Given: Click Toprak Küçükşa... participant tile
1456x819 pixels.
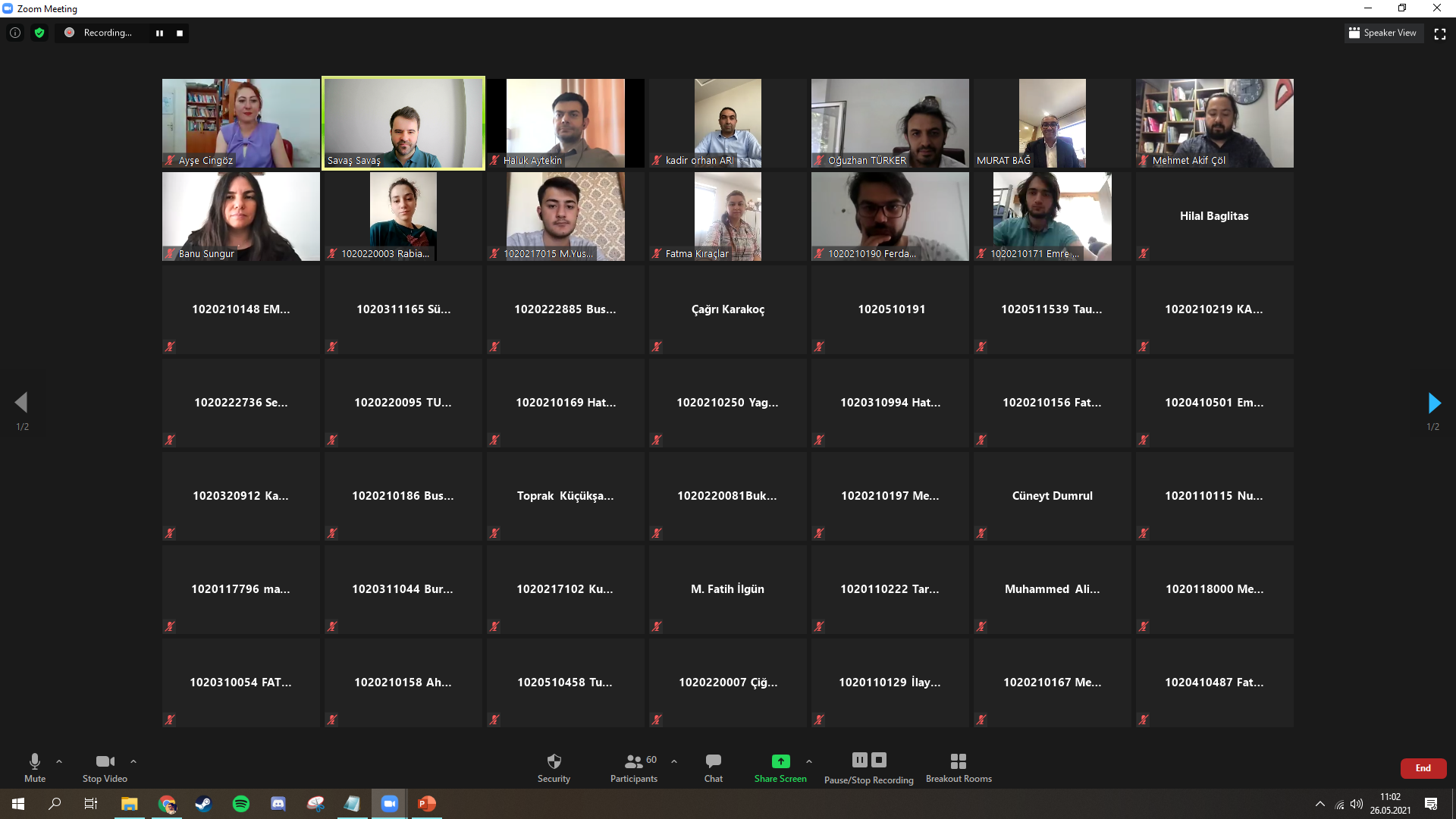Looking at the screenshot, I should coord(566,496).
